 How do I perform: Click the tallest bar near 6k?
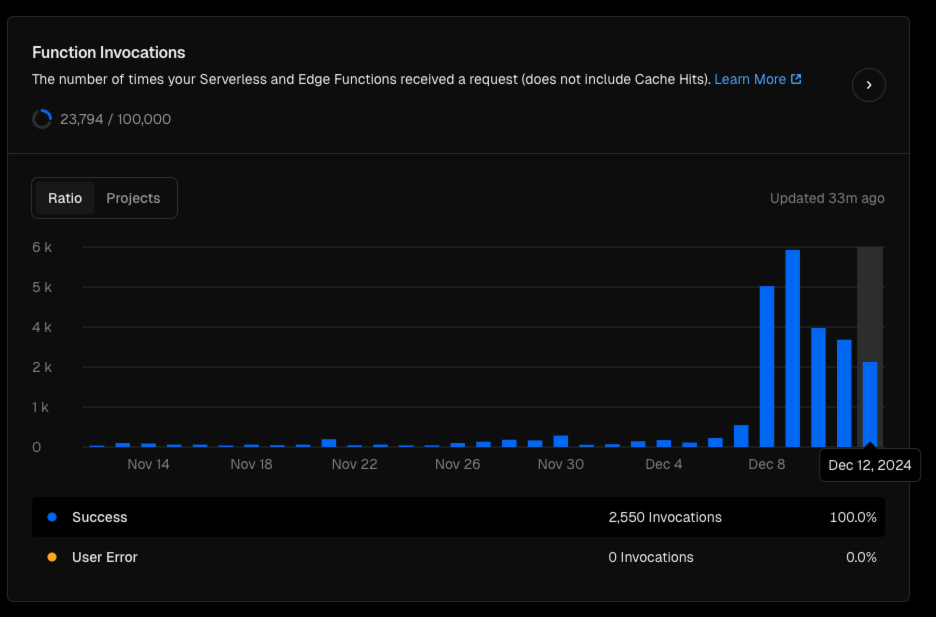pos(792,348)
